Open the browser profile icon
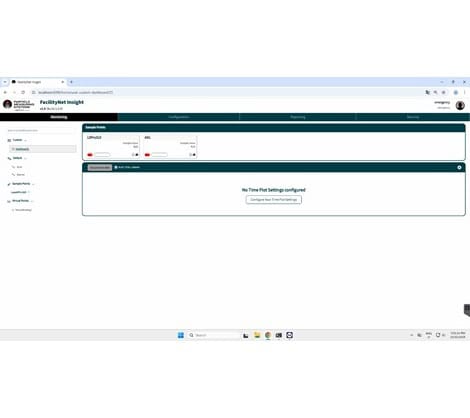 [x=456, y=92]
